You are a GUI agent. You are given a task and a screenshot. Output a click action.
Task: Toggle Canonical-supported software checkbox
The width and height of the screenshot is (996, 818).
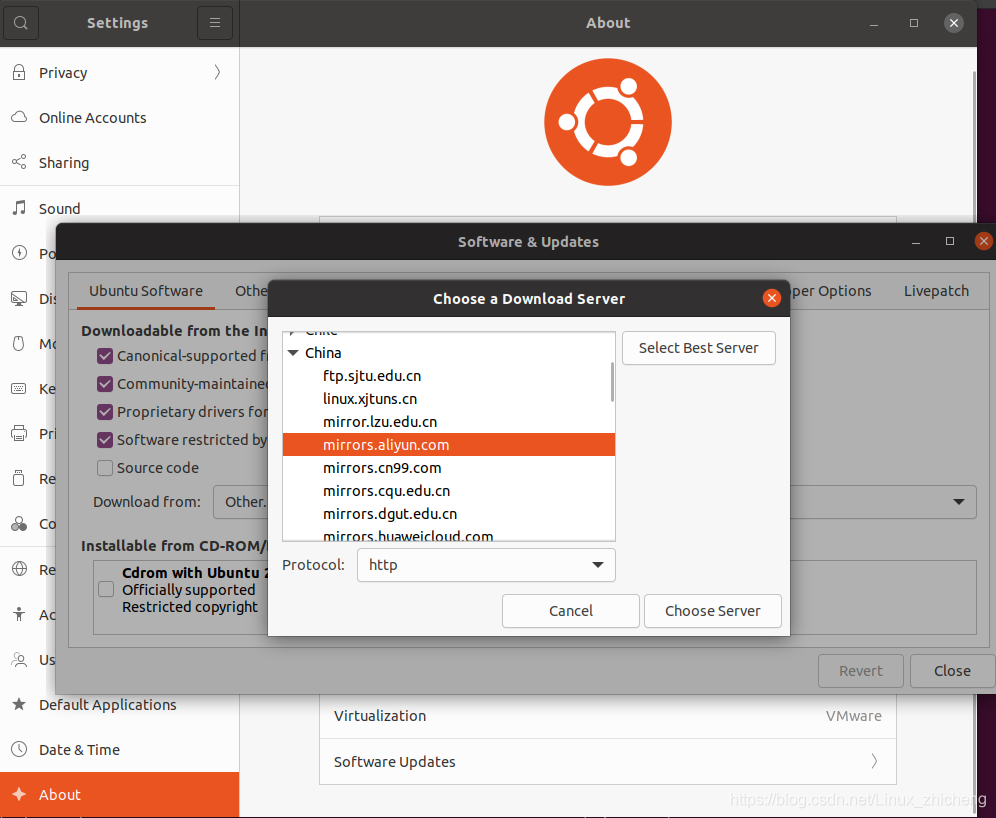pyautogui.click(x=105, y=356)
